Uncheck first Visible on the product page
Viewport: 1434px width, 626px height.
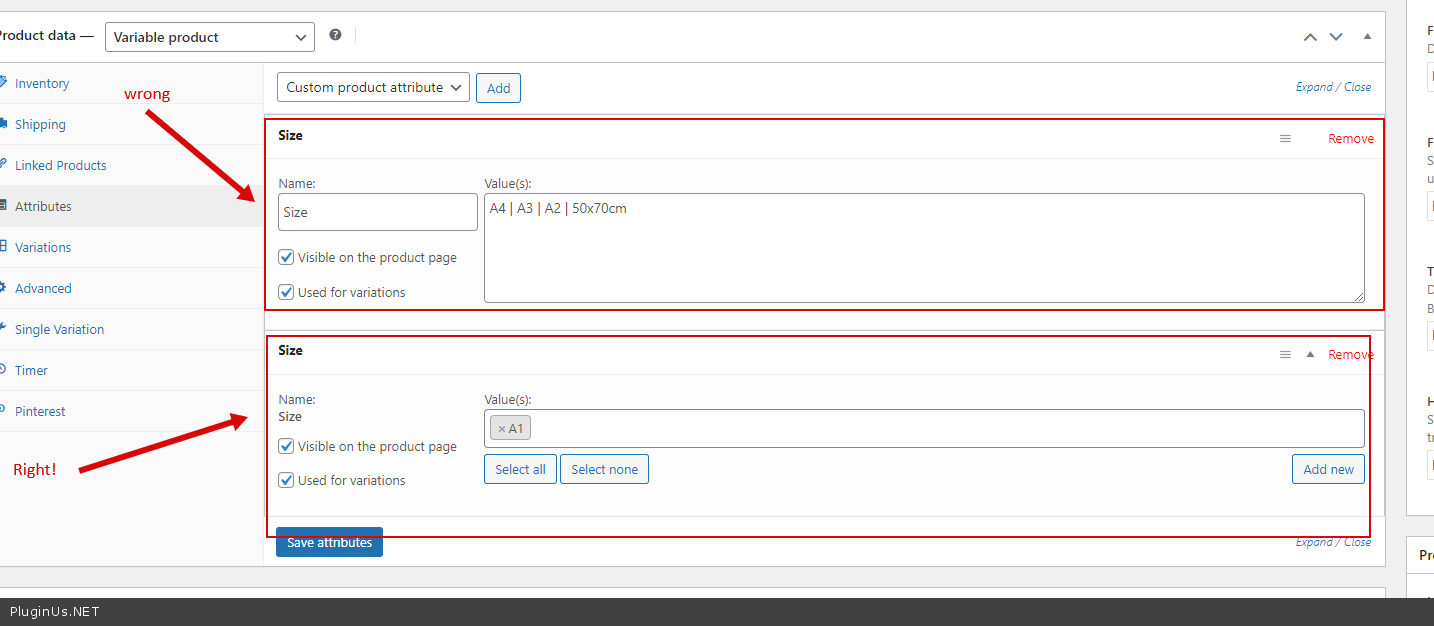click(286, 258)
